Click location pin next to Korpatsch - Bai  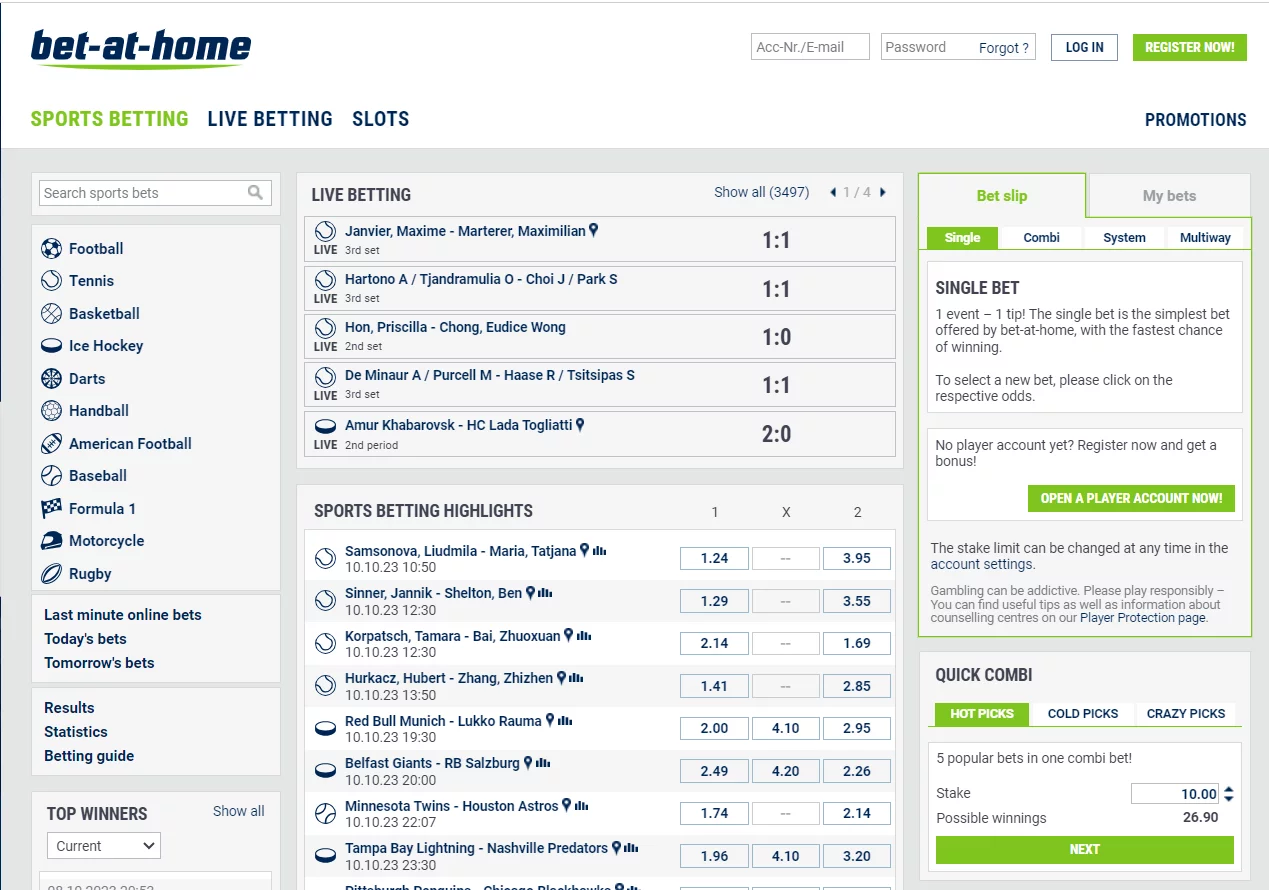[568, 636]
